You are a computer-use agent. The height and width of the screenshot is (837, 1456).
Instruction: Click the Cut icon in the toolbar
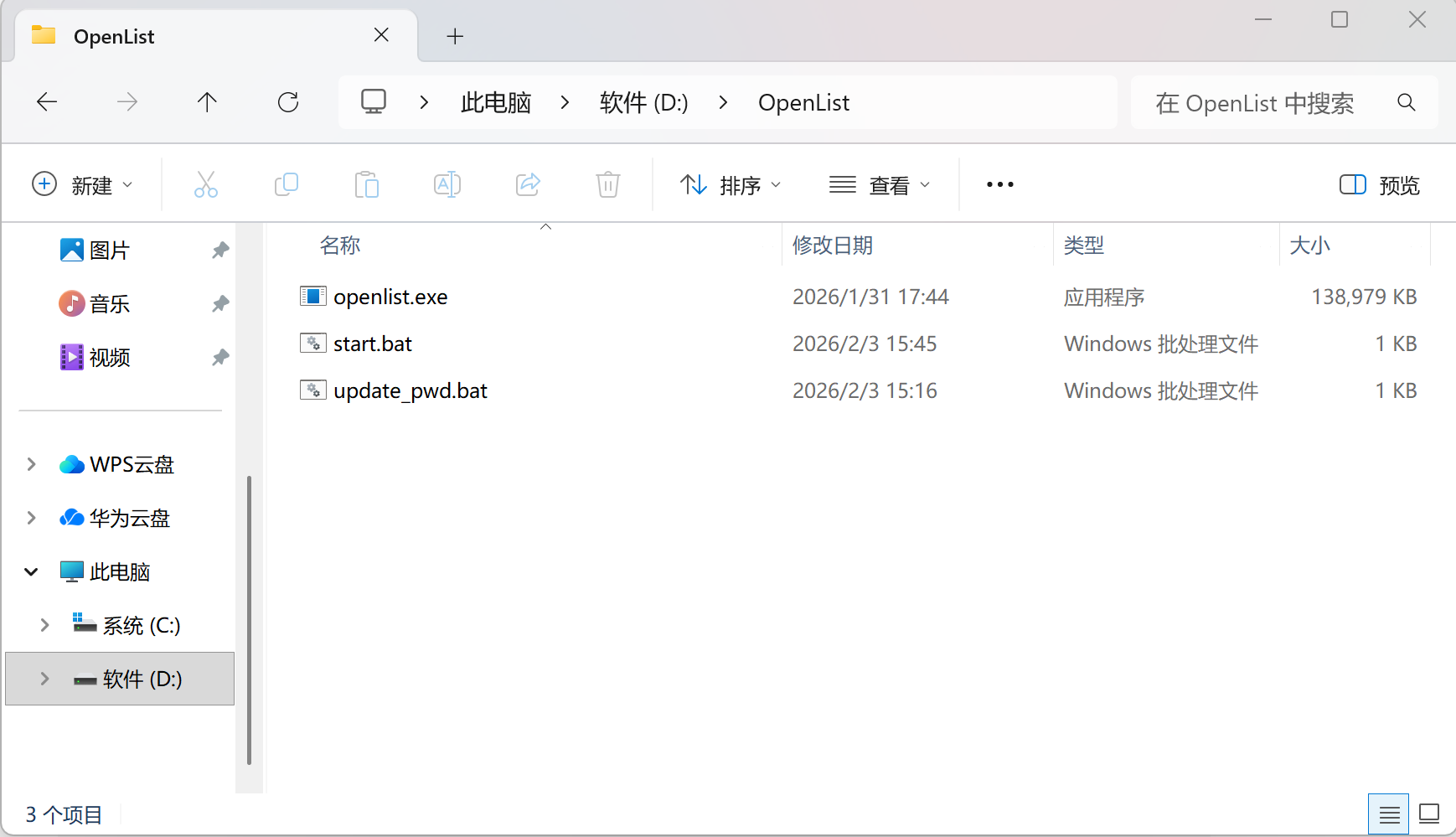[206, 184]
